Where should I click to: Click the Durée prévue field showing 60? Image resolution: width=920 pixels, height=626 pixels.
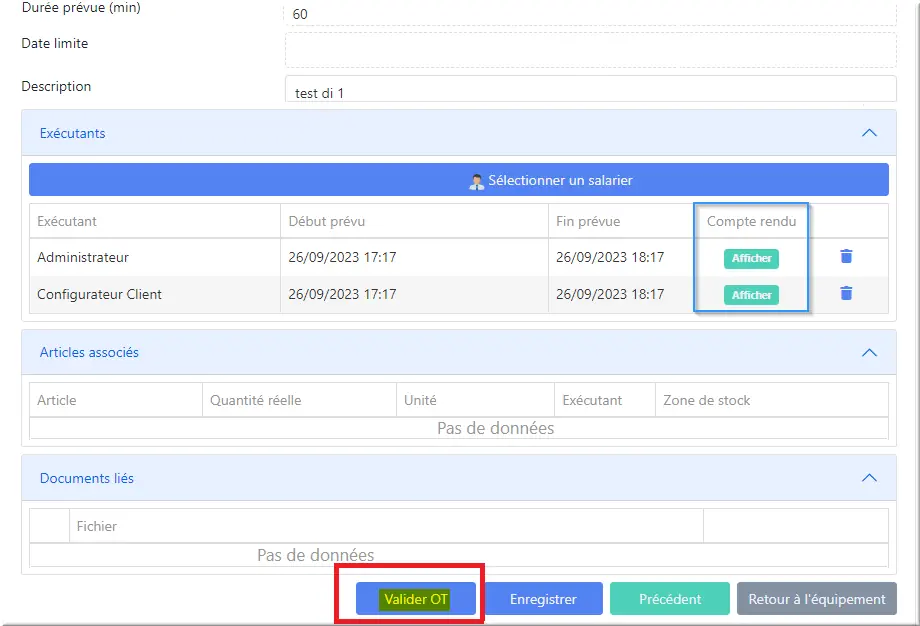coord(591,14)
